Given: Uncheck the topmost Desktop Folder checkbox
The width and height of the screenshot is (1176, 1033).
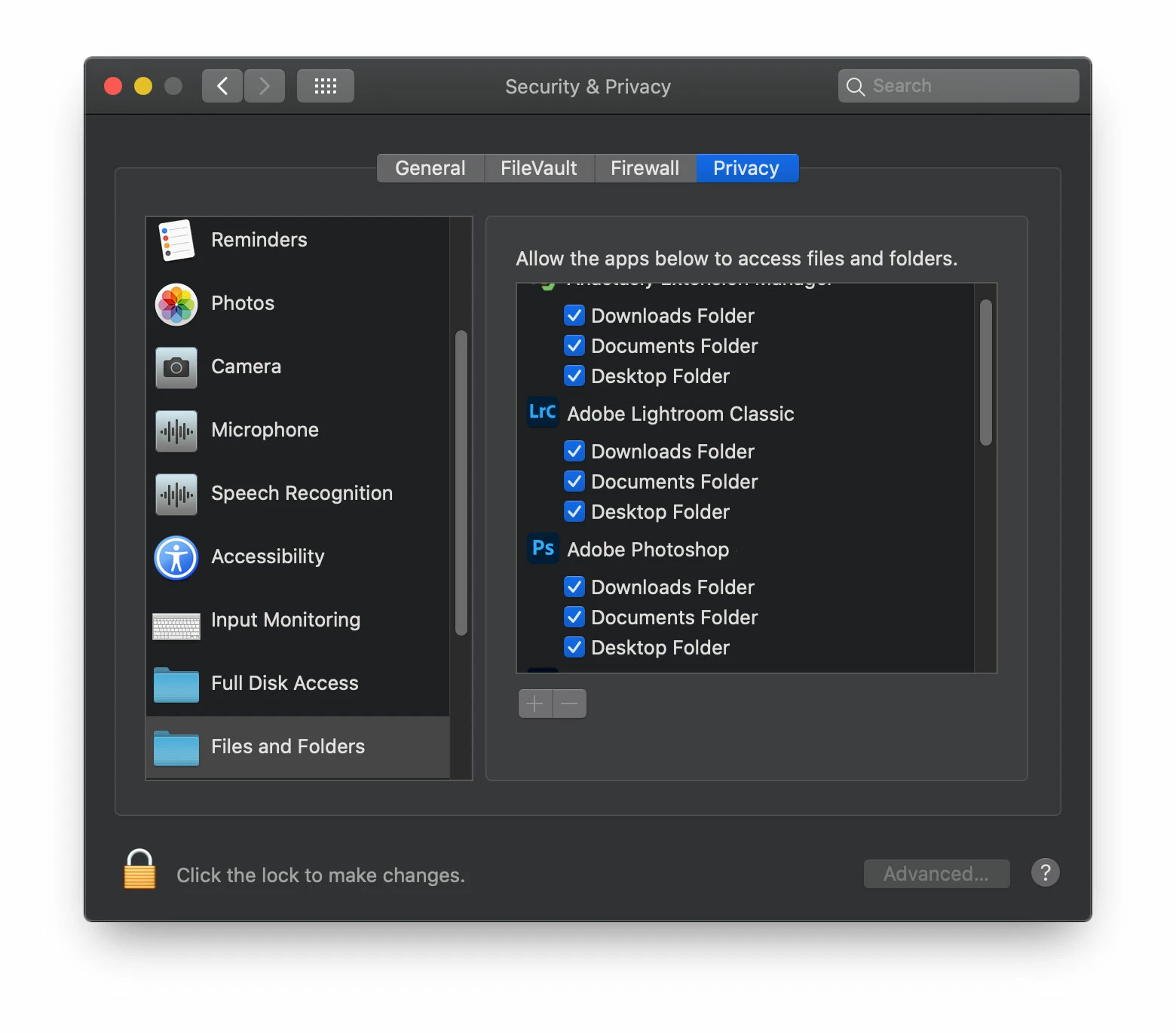Looking at the screenshot, I should click(x=574, y=375).
